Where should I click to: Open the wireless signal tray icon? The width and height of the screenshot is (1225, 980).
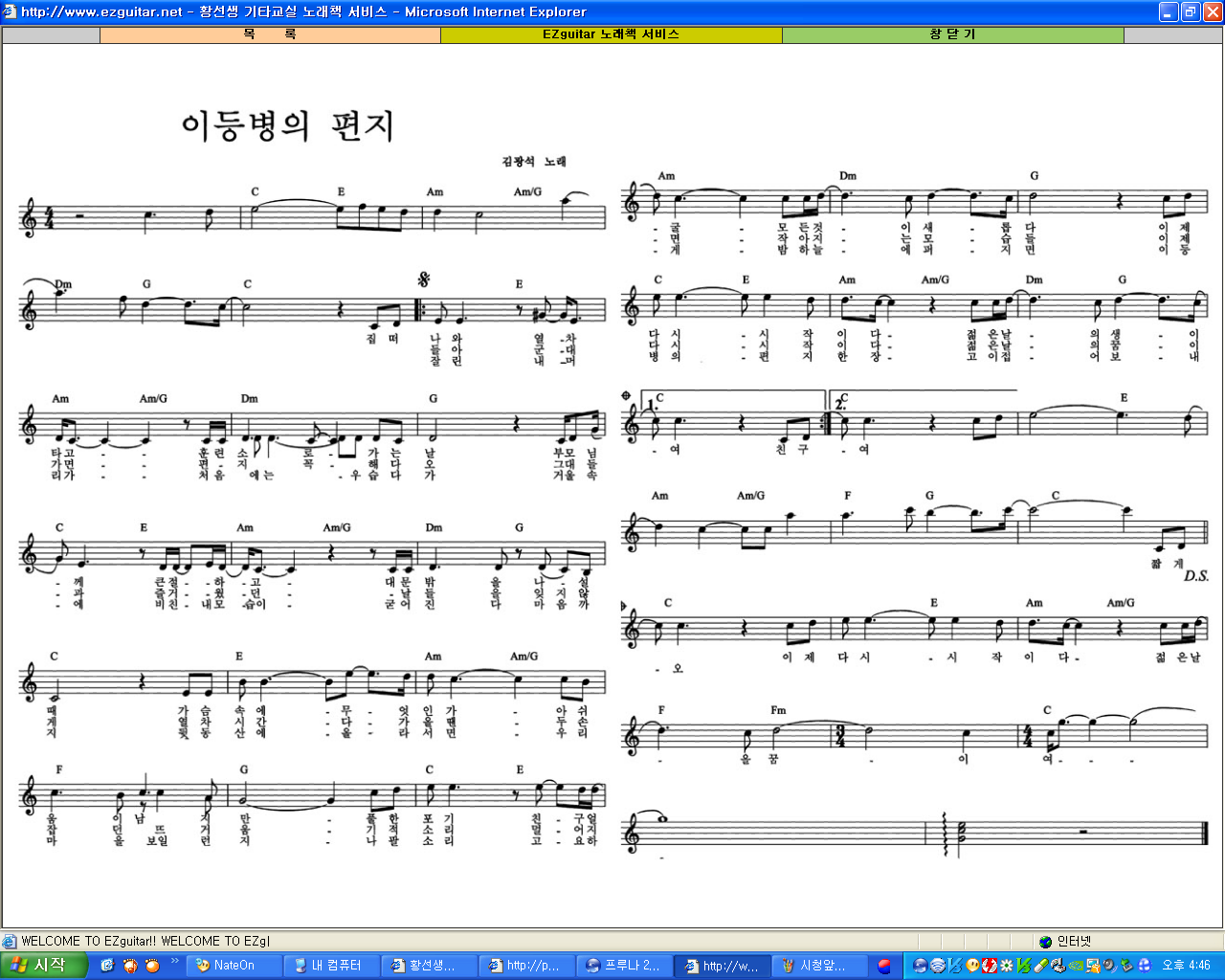[x=938, y=966]
